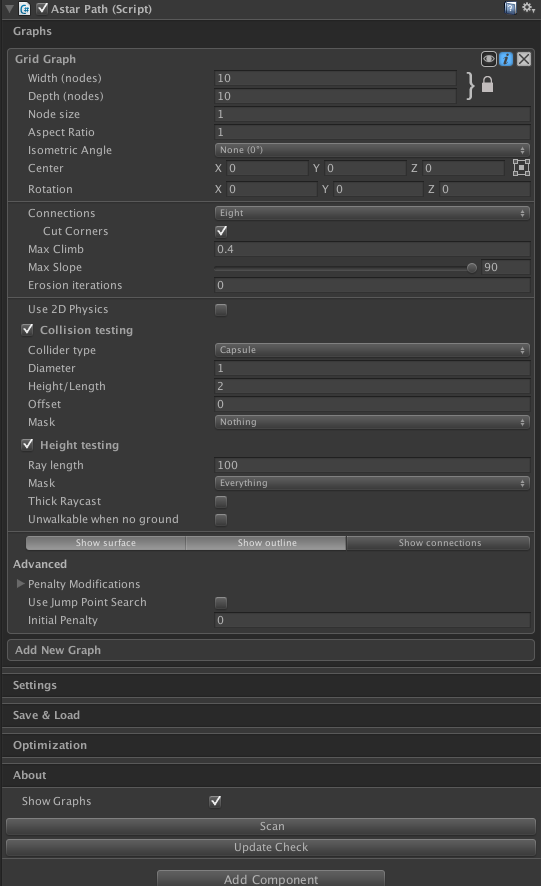This screenshot has height=886, width=541.
Task: Open the Collider type Capsule dropdown
Action: [x=372, y=350]
